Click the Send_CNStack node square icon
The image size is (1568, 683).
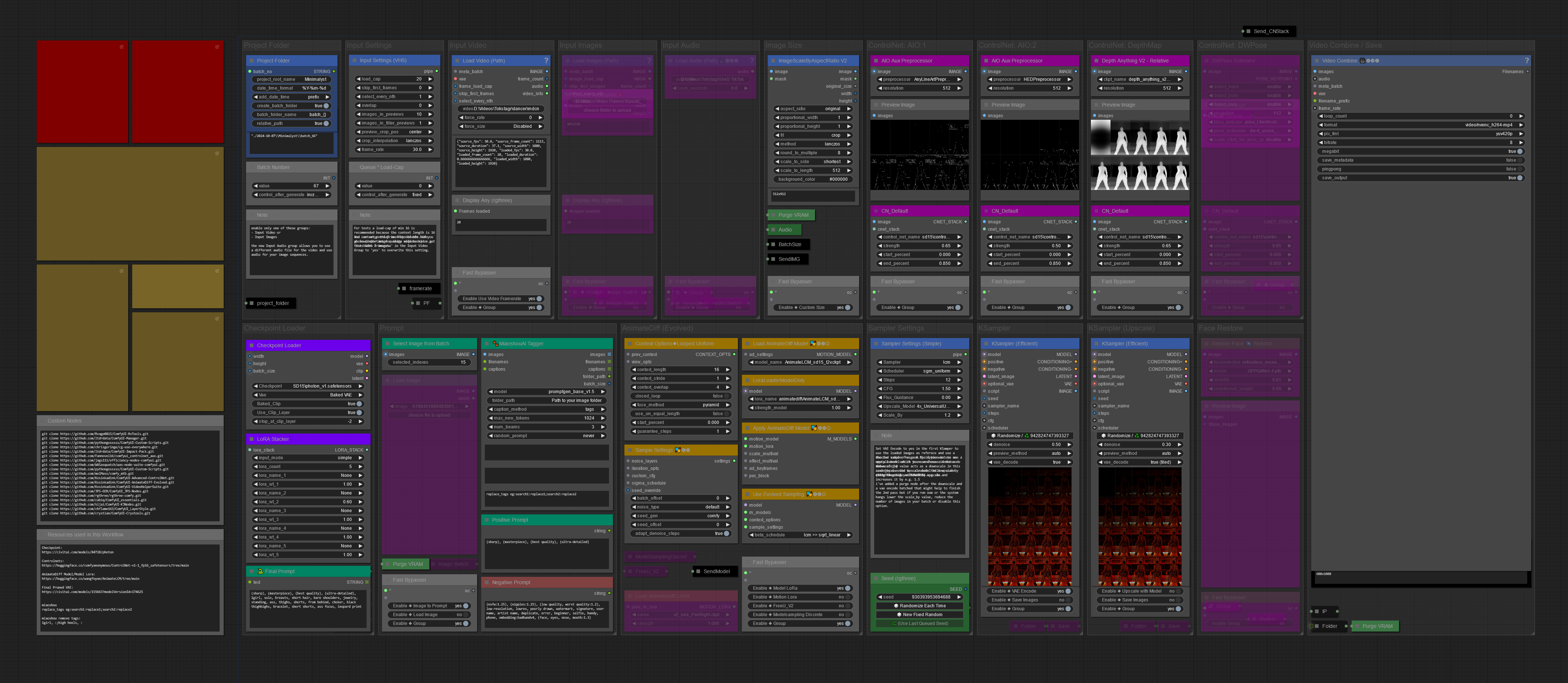pyautogui.click(x=1248, y=31)
